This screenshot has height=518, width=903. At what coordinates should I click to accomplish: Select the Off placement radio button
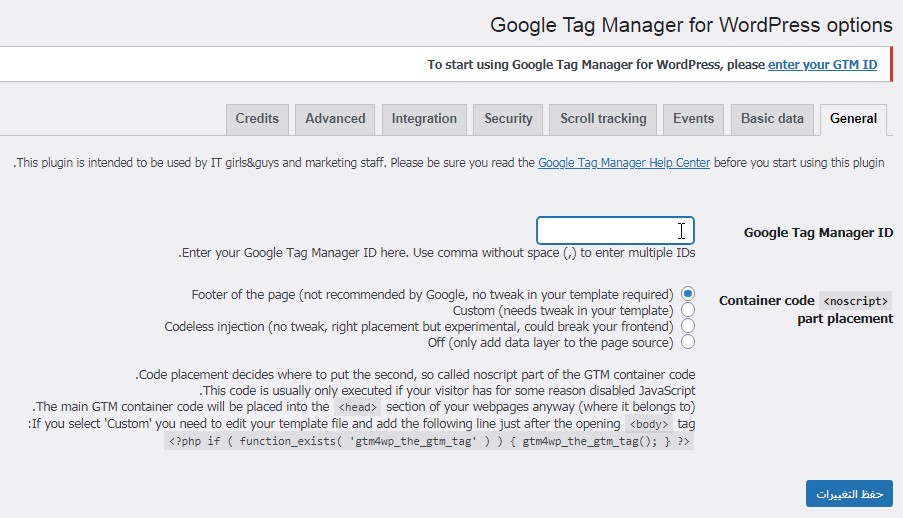(688, 342)
